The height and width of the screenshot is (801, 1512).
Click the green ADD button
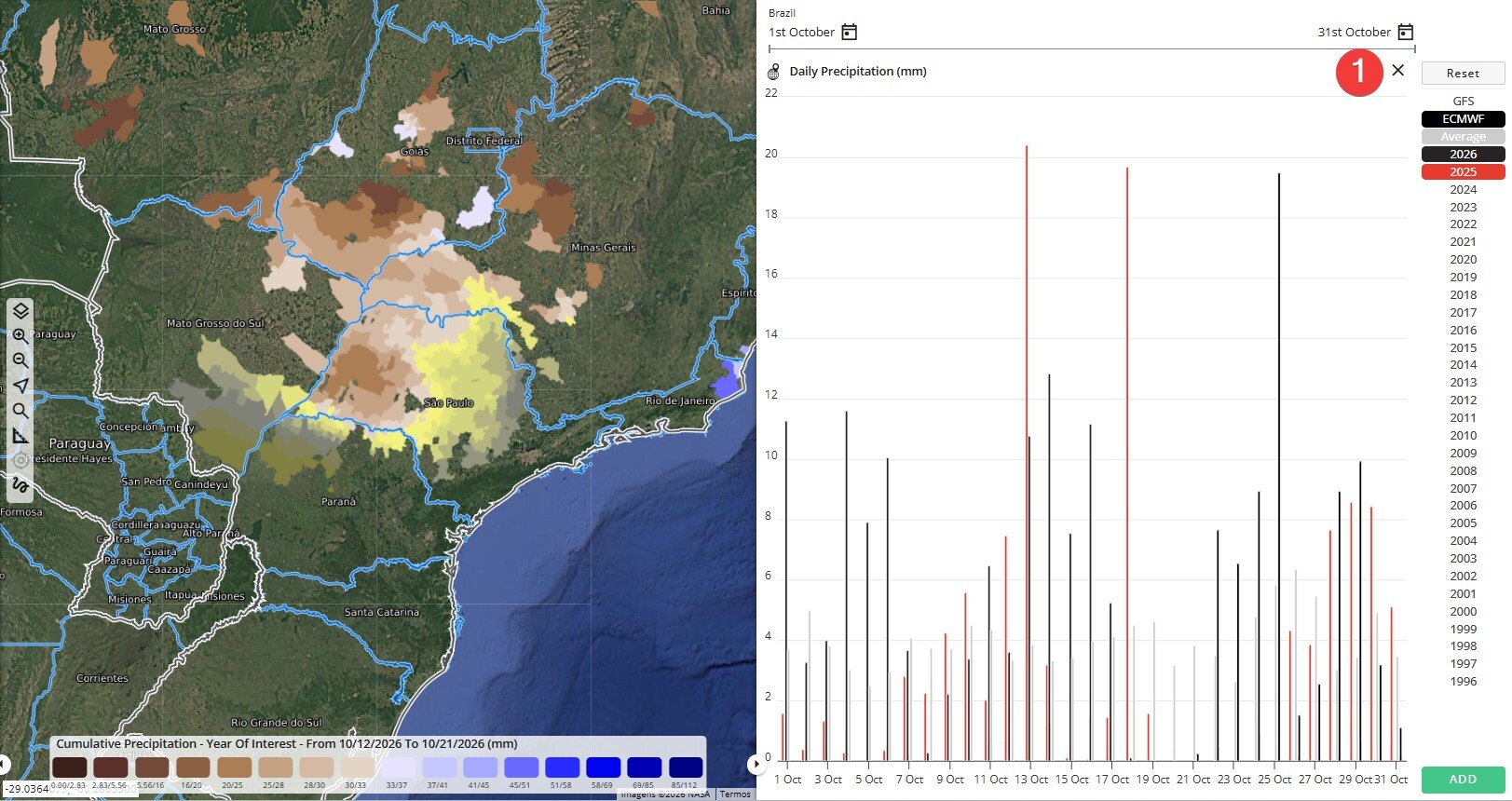(x=1463, y=780)
